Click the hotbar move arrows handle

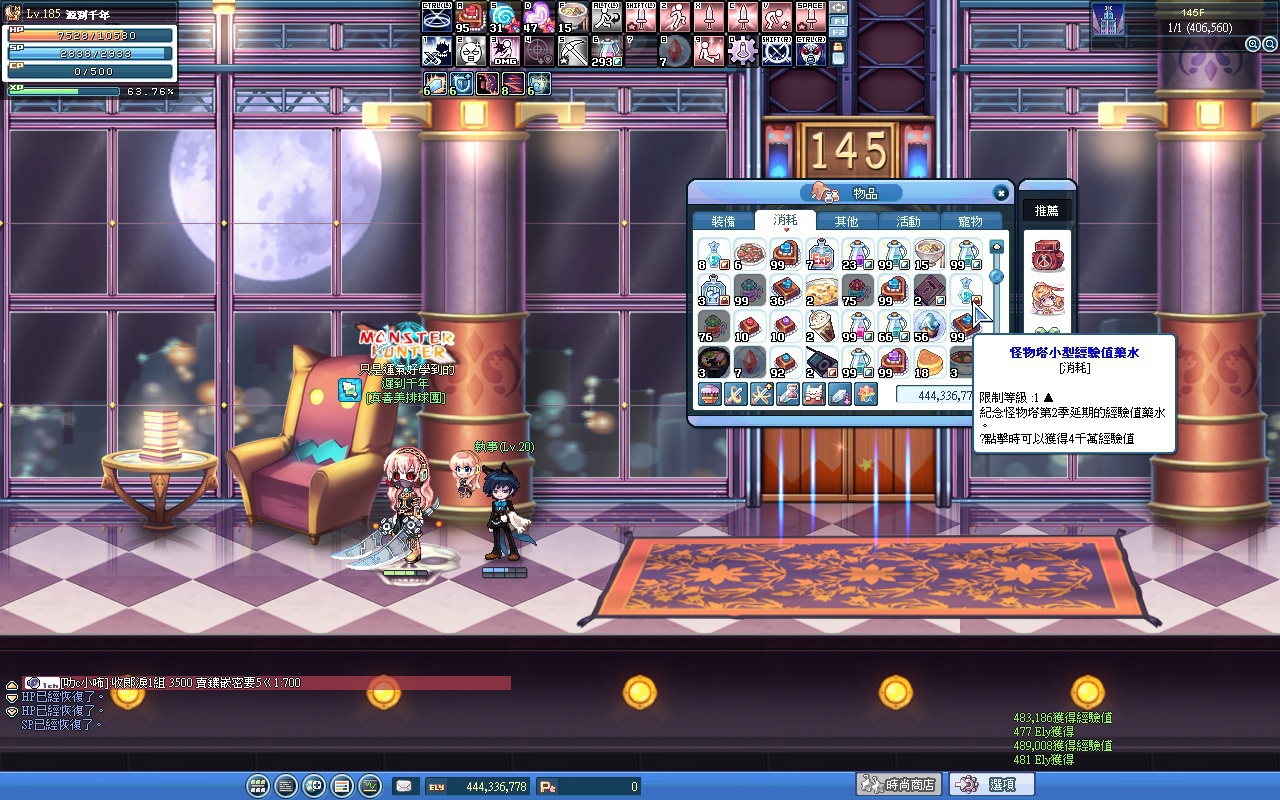[838, 8]
